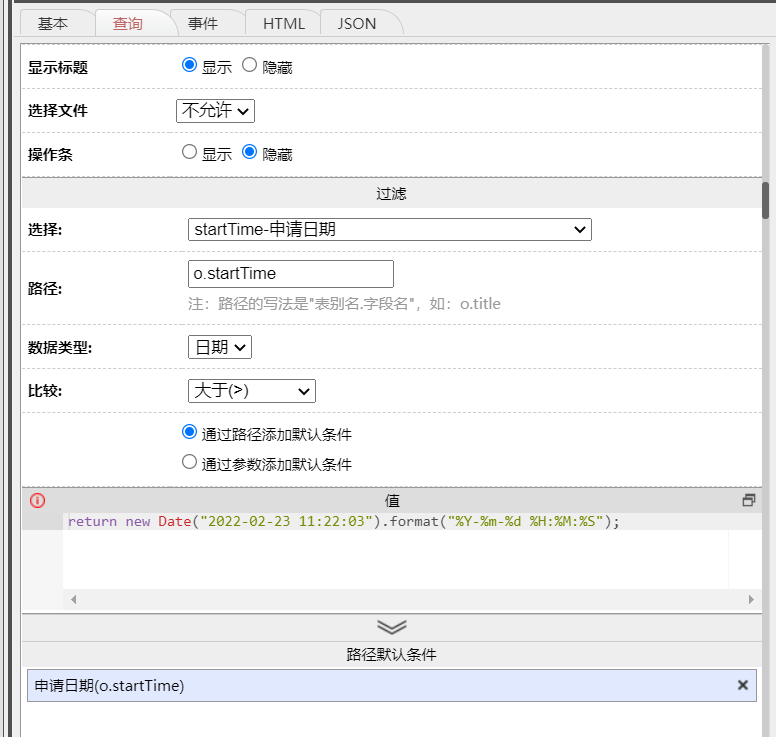
Task: Open the 事件 tab
Action: pyautogui.click(x=203, y=23)
